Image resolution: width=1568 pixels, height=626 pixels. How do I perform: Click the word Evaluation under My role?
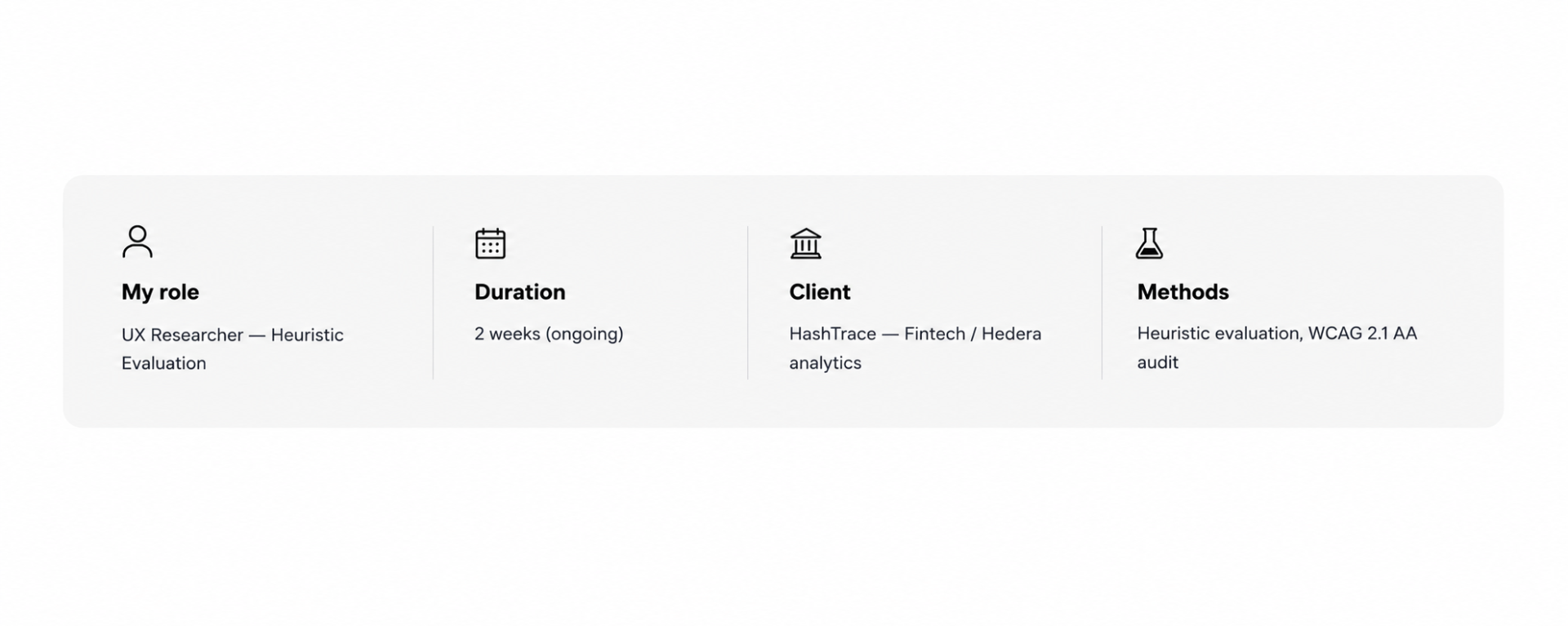[163, 363]
